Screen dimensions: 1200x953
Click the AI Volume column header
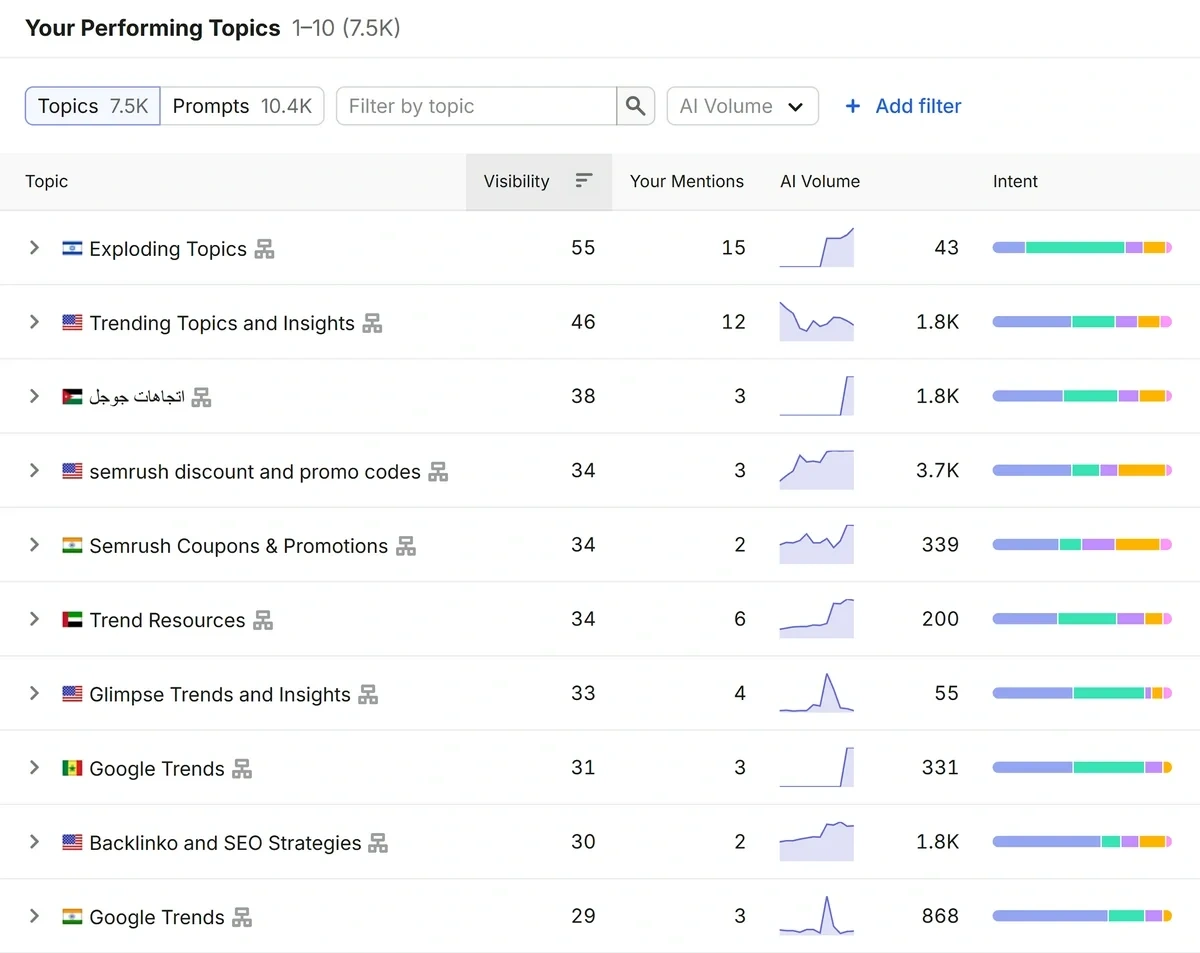pyautogui.click(x=820, y=181)
